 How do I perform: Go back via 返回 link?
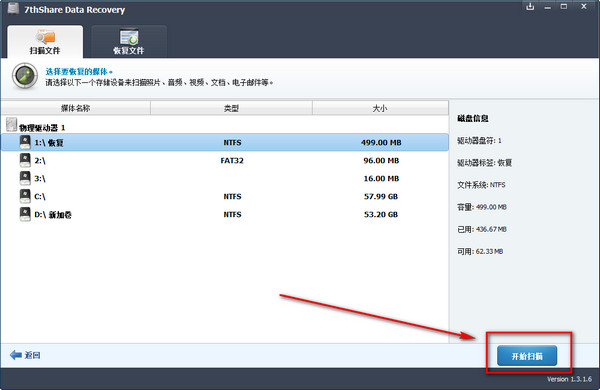(x=32, y=356)
